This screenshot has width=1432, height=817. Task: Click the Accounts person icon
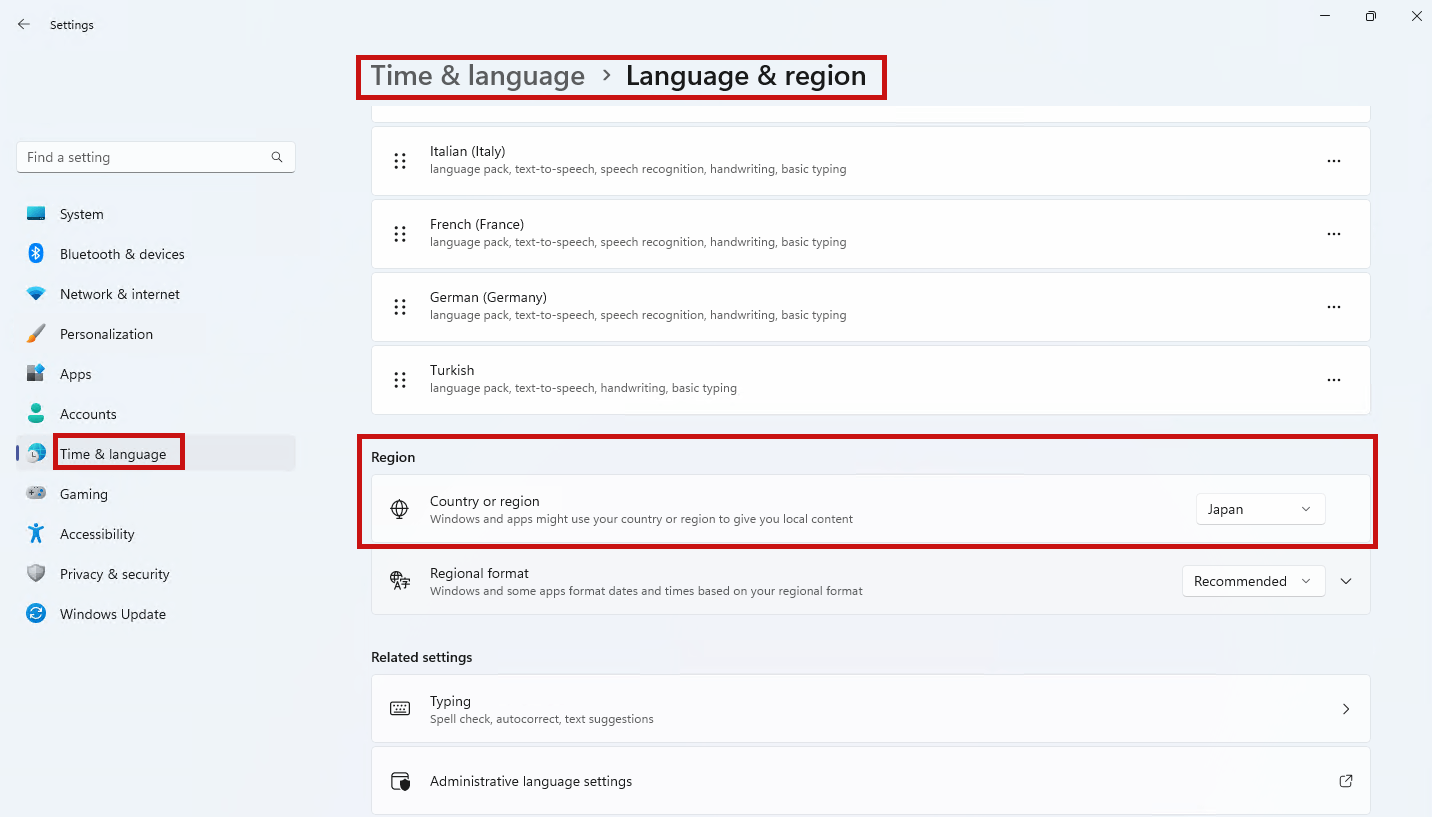[x=36, y=413]
